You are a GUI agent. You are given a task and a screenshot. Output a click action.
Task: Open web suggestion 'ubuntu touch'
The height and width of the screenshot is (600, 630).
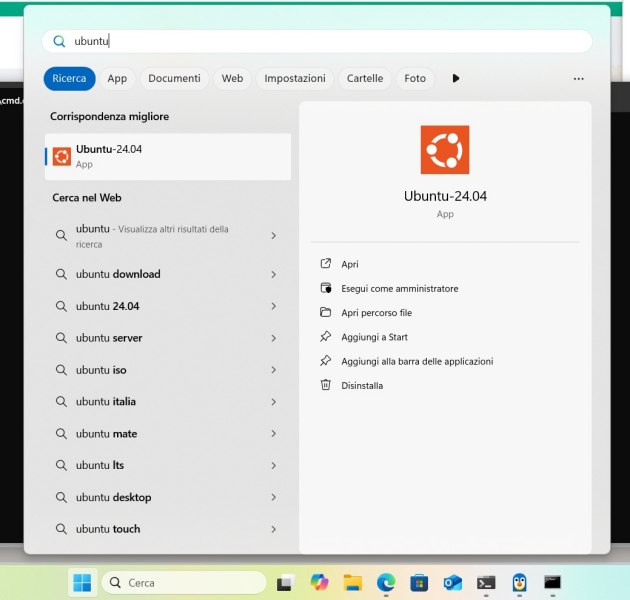pyautogui.click(x=168, y=529)
